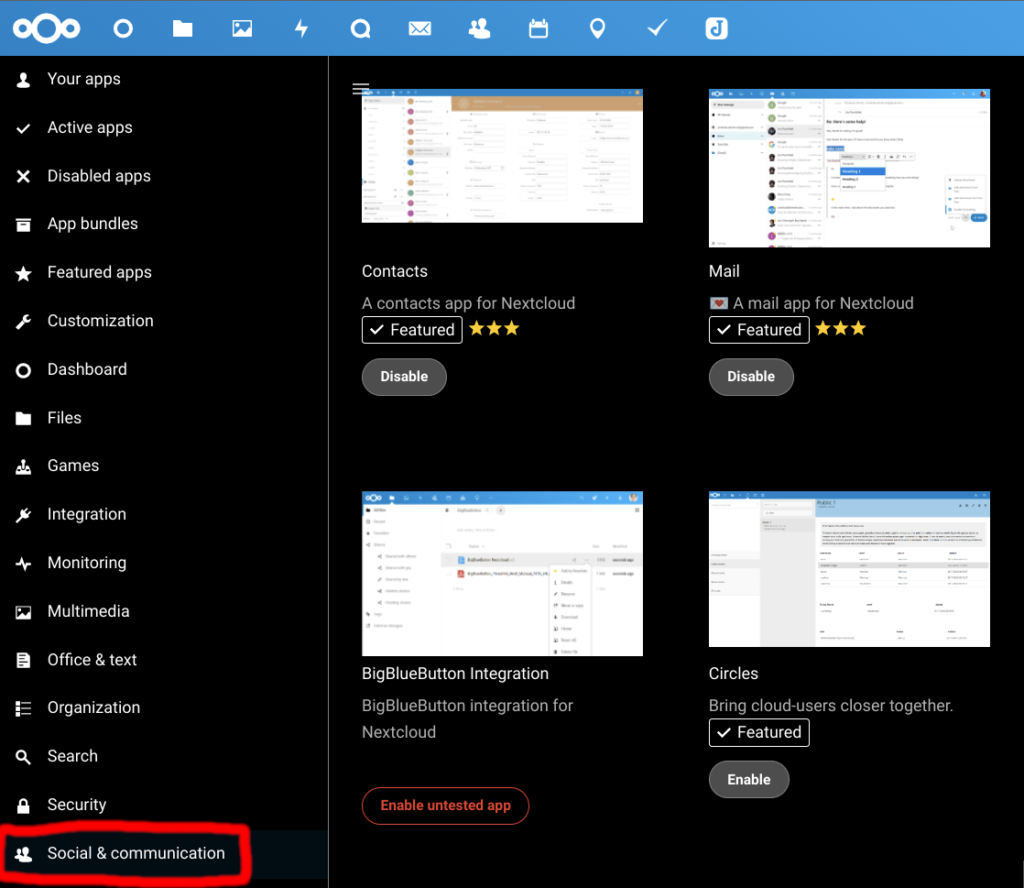Enable the Circles app
The height and width of the screenshot is (888, 1024).
tap(749, 780)
